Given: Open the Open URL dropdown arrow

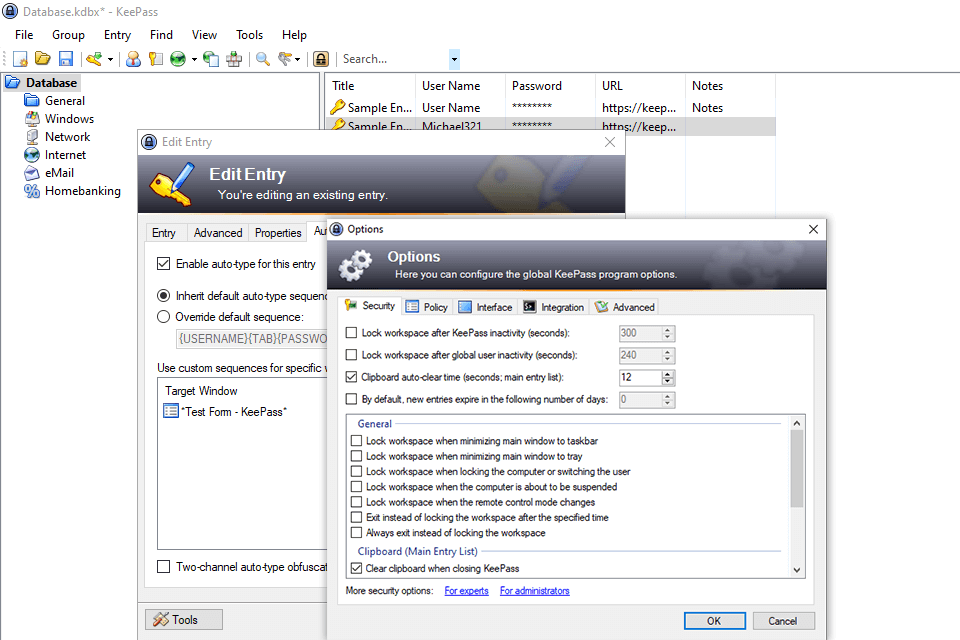Looking at the screenshot, I should tap(194, 59).
